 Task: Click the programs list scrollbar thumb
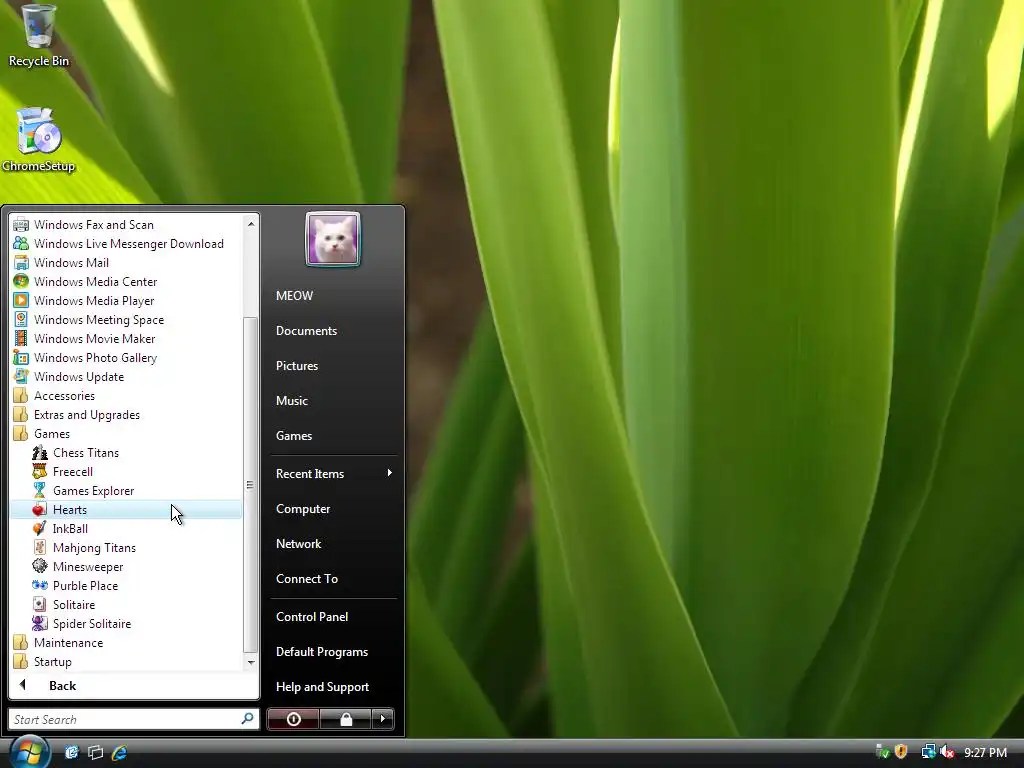point(251,484)
